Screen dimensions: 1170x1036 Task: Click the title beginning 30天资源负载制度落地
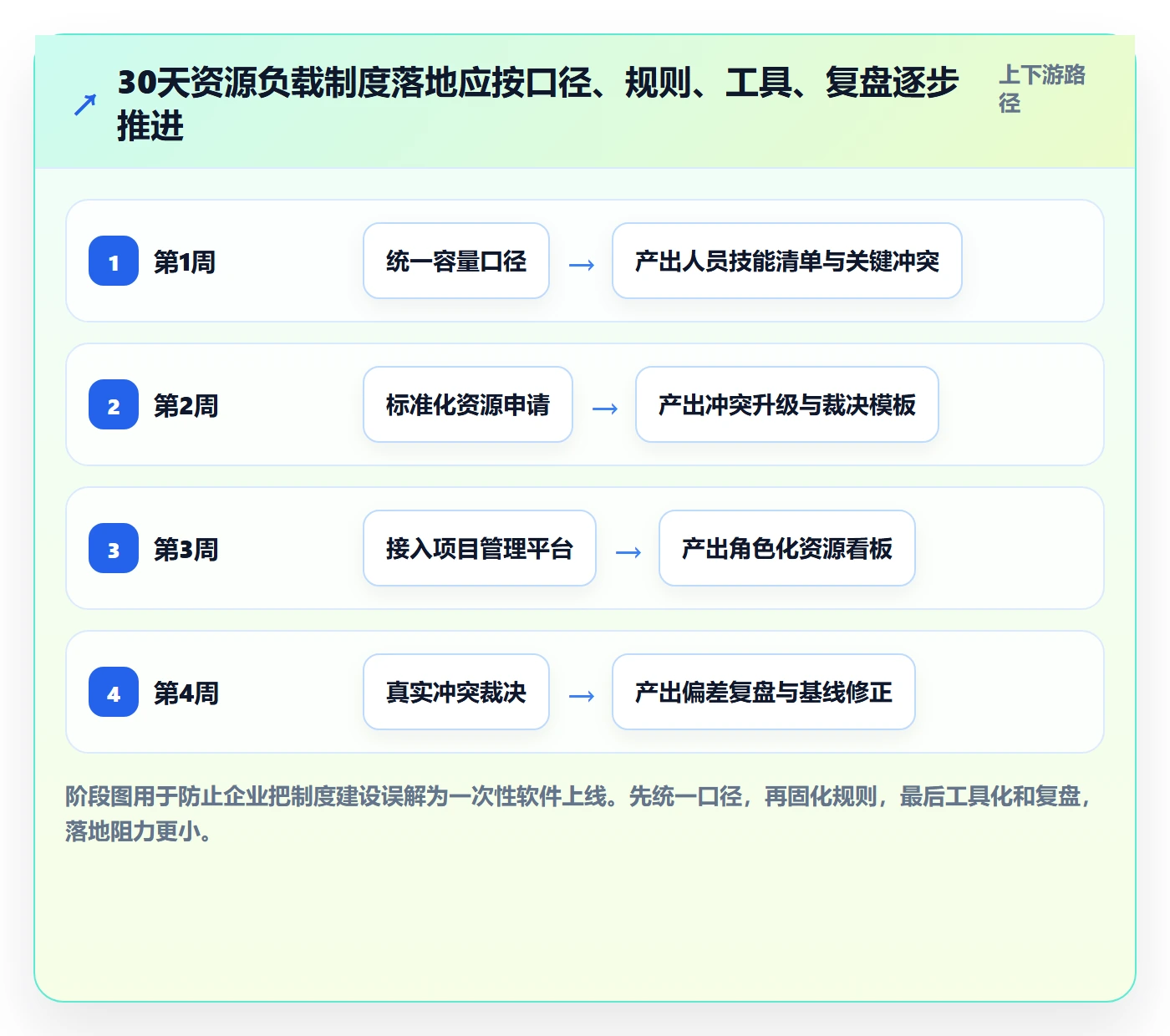[x=537, y=104]
